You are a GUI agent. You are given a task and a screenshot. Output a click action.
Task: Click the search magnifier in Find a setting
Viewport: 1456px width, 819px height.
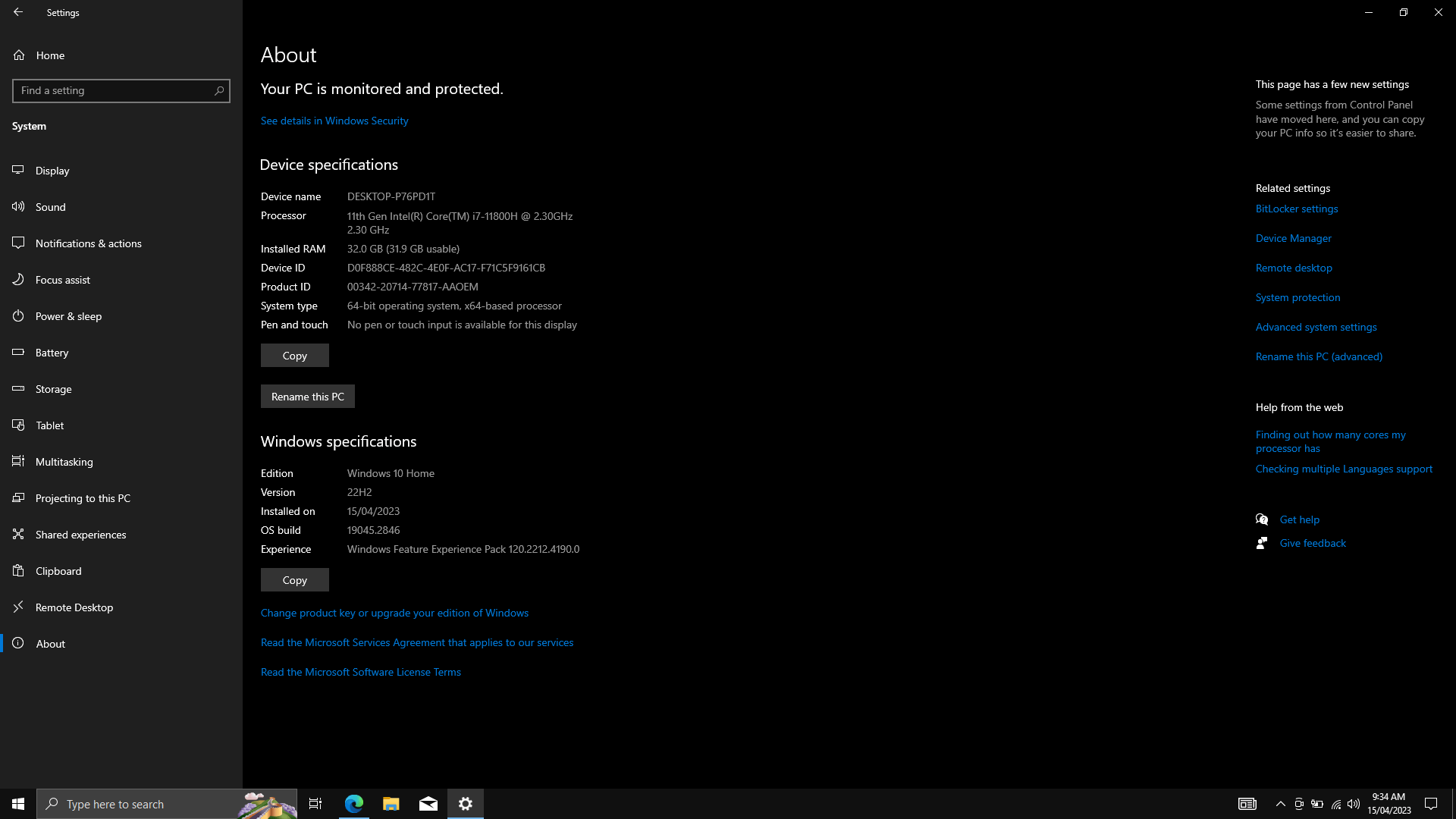click(x=219, y=91)
